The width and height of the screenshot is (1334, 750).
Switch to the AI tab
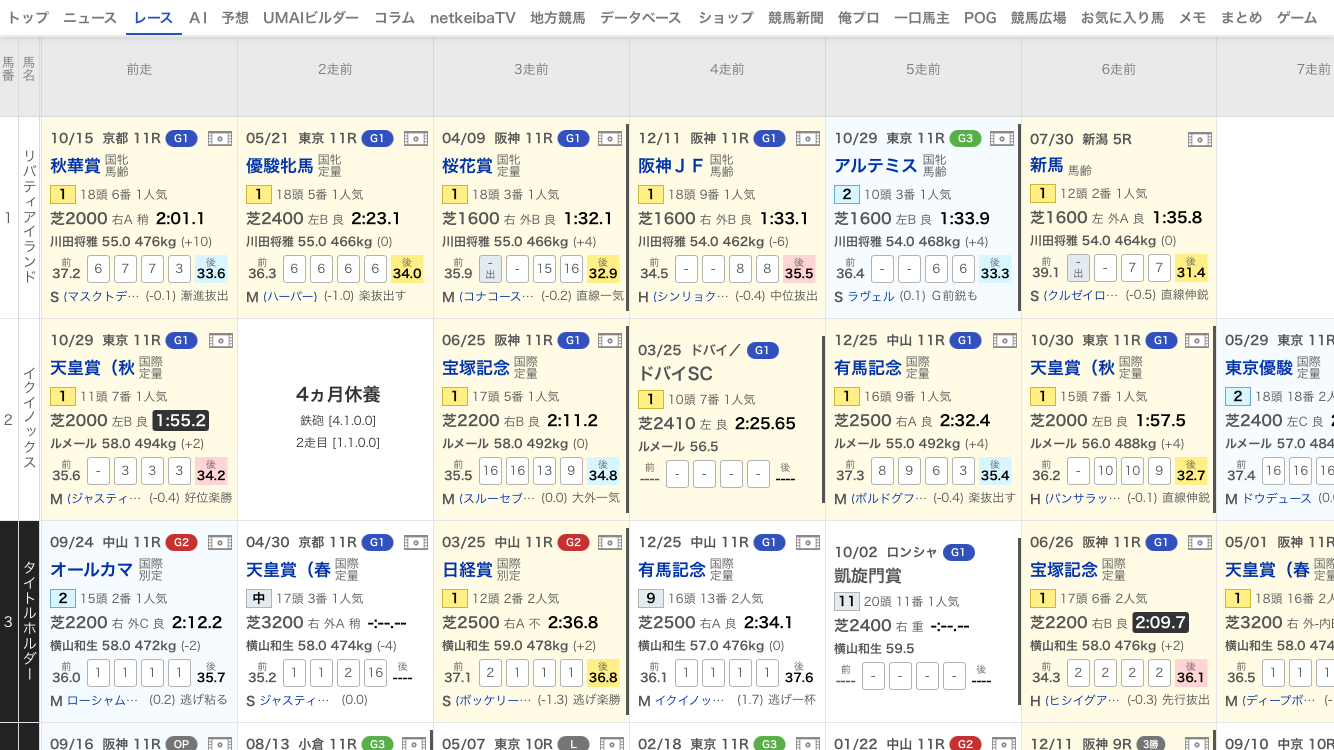198,18
